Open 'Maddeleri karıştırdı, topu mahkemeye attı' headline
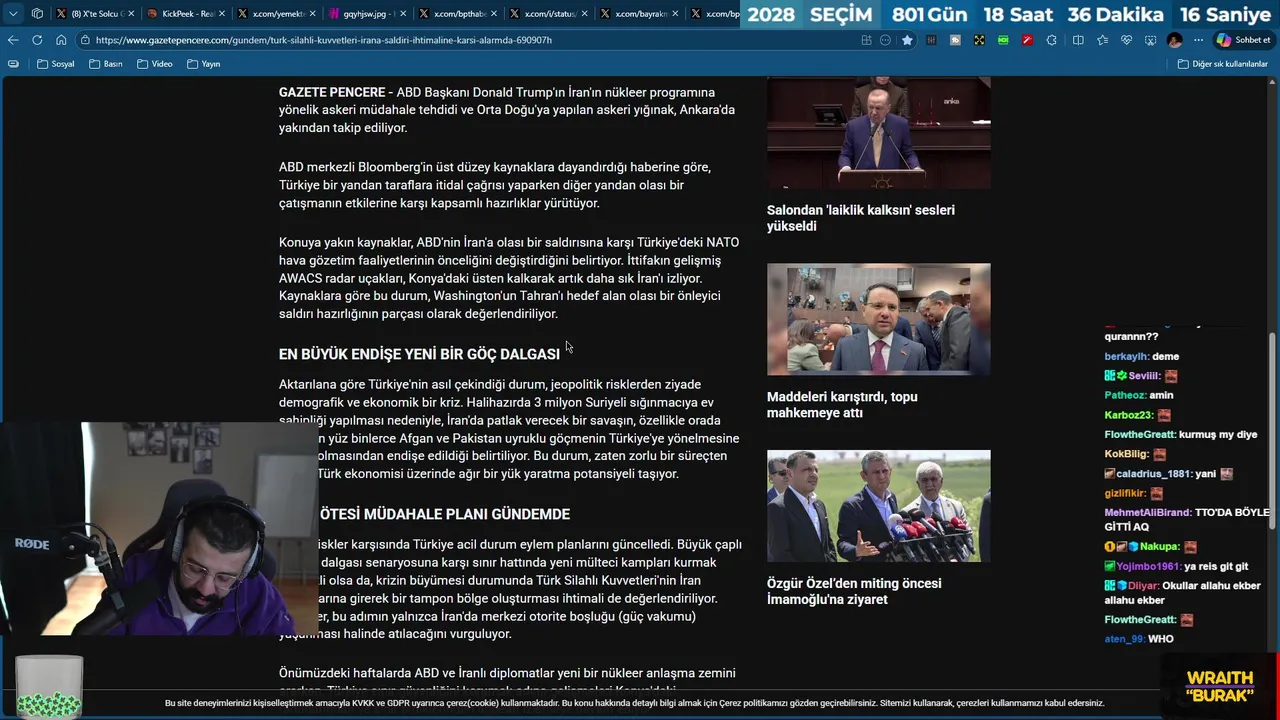Image resolution: width=1280 pixels, height=720 pixels. click(842, 405)
